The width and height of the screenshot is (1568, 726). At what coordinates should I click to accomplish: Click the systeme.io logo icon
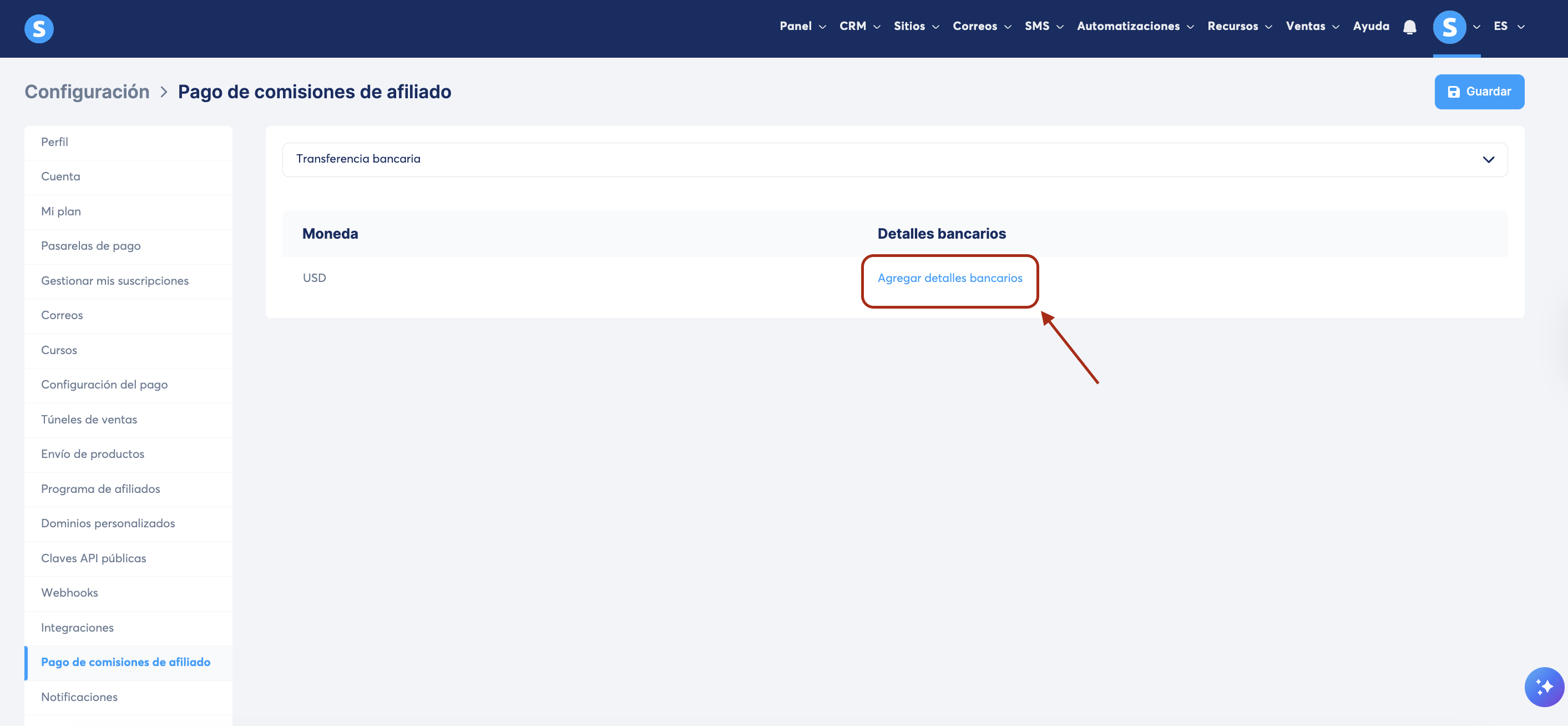[x=39, y=29]
